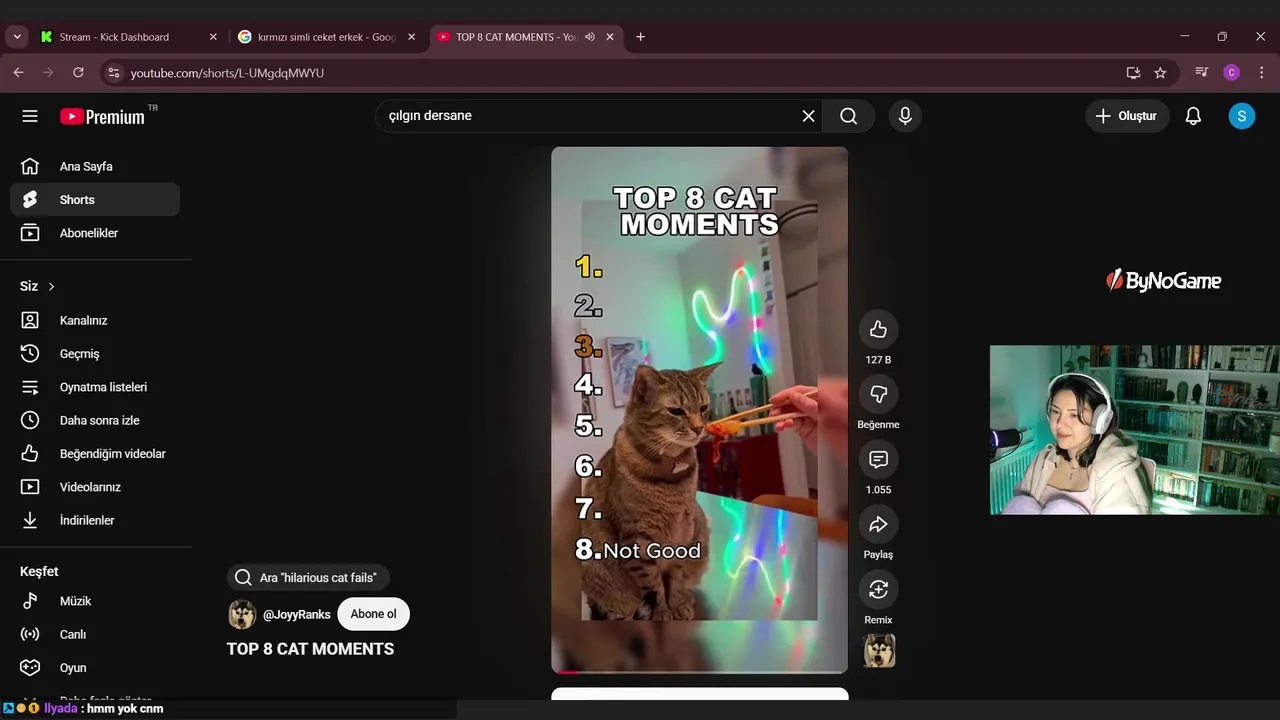This screenshot has height=720, width=1280.
Task: Install app icon in address bar
Action: point(1133,73)
